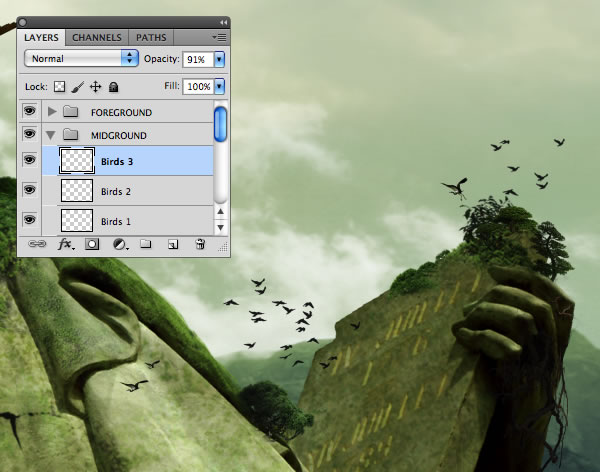The height and width of the screenshot is (472, 600).
Task: Click the layers list scrollbar thumb
Action: pos(220,124)
